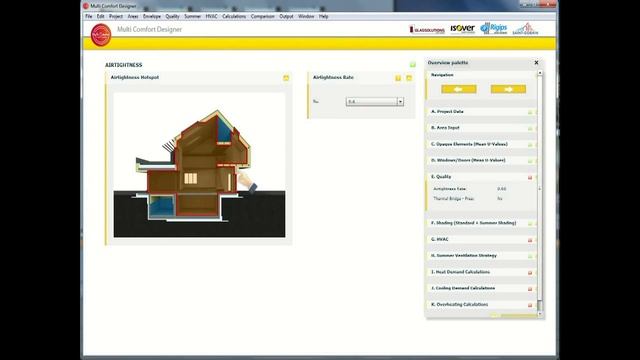Open the Quality menu

pos(172,16)
